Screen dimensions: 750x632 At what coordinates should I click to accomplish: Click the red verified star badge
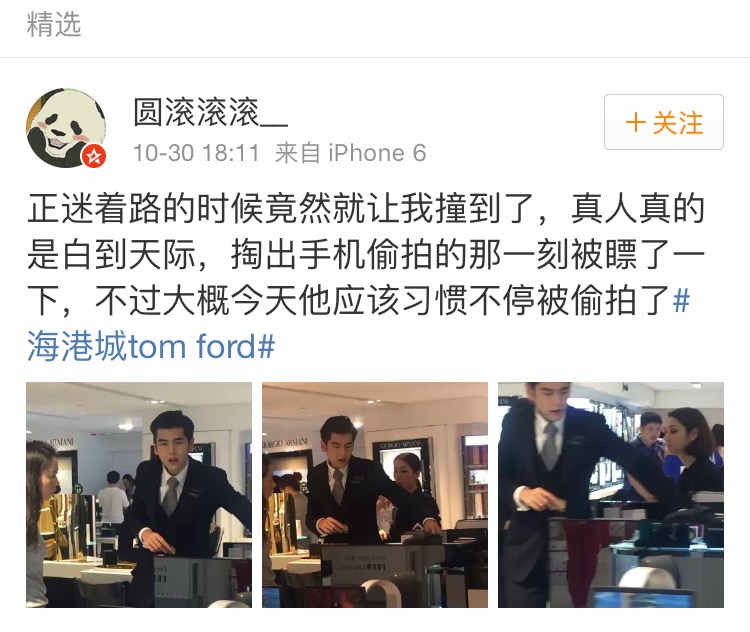point(94,156)
